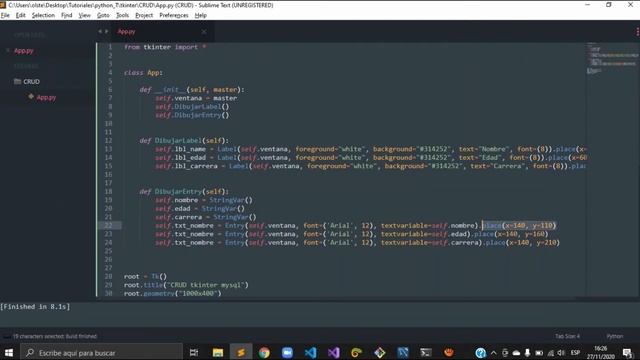
Task: Click the taskbar clock and date
Action: (x=601, y=352)
